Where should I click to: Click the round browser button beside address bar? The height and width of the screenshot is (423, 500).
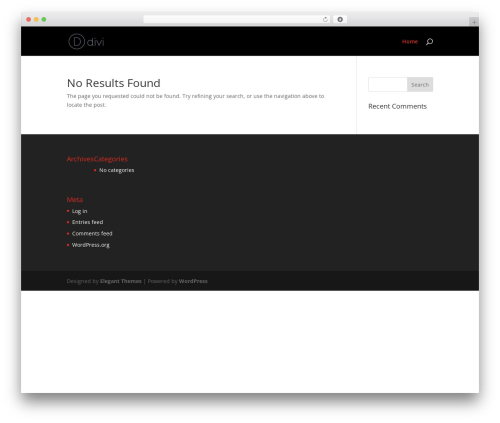click(340, 19)
